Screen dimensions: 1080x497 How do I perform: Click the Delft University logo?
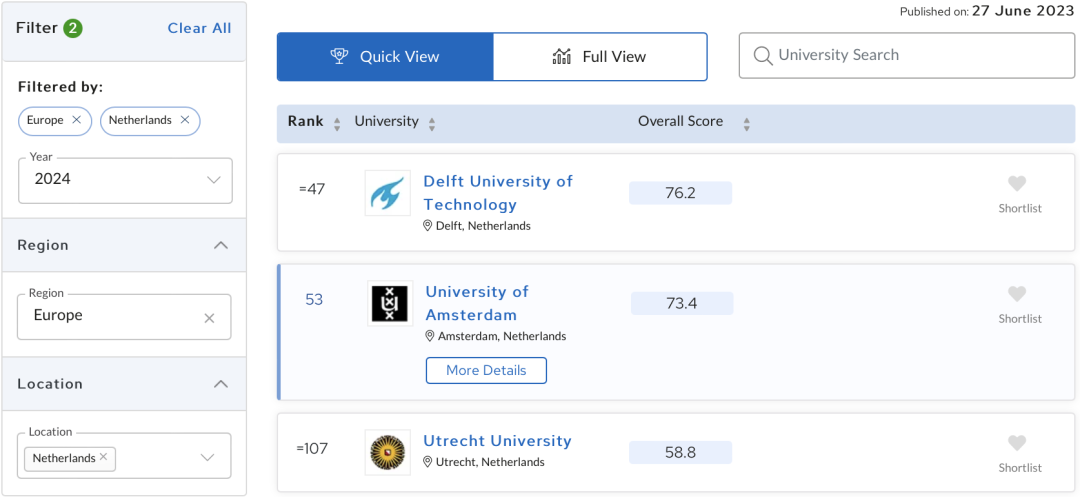[387, 193]
